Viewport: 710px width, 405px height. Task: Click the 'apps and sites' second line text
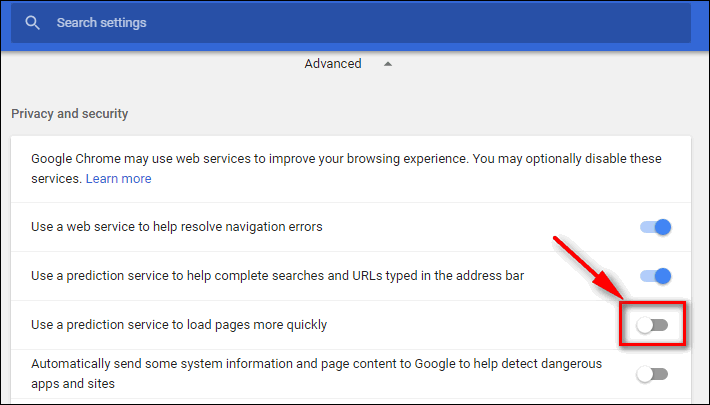[x=73, y=384]
